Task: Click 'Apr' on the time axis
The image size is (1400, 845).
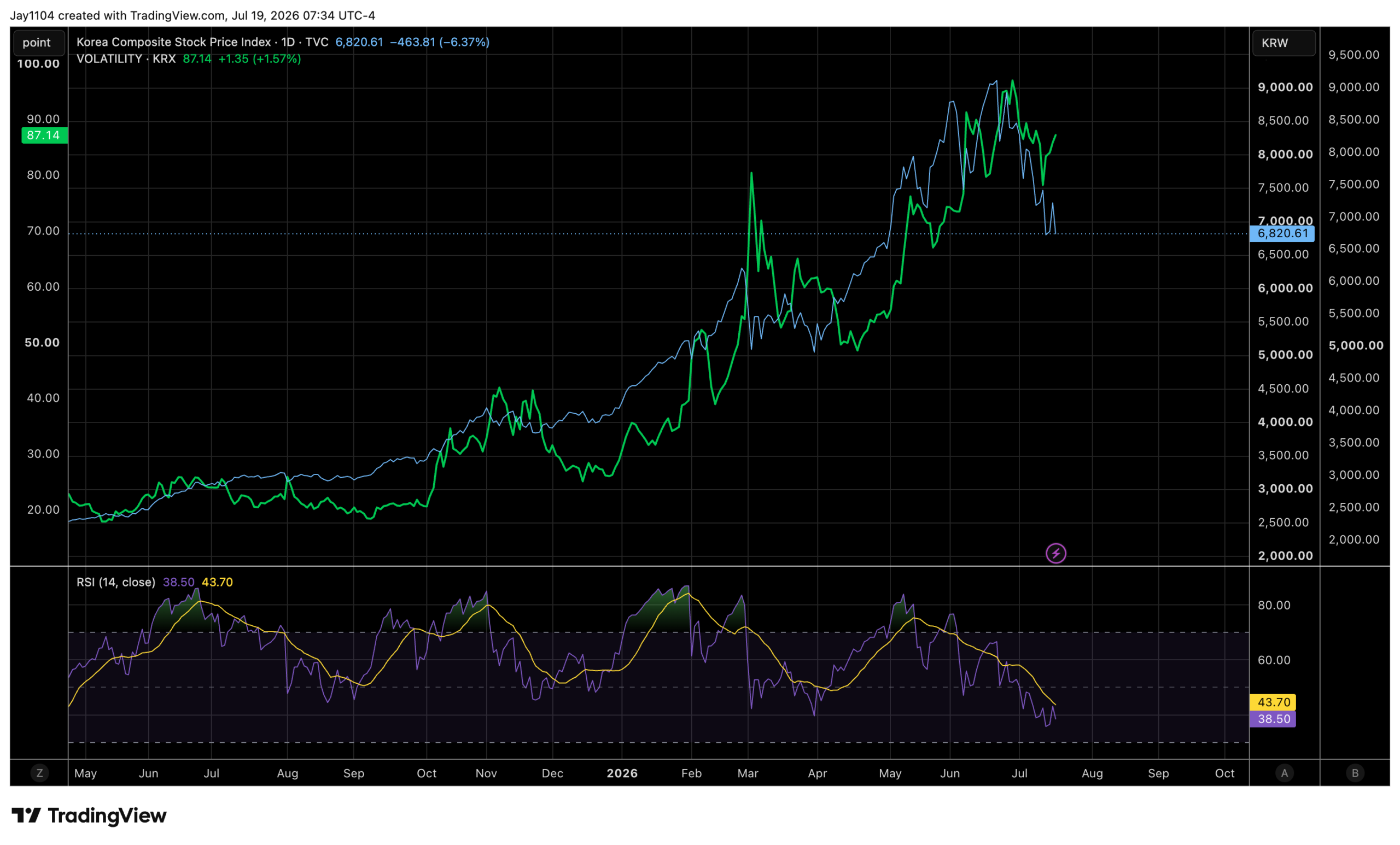Action: click(817, 773)
